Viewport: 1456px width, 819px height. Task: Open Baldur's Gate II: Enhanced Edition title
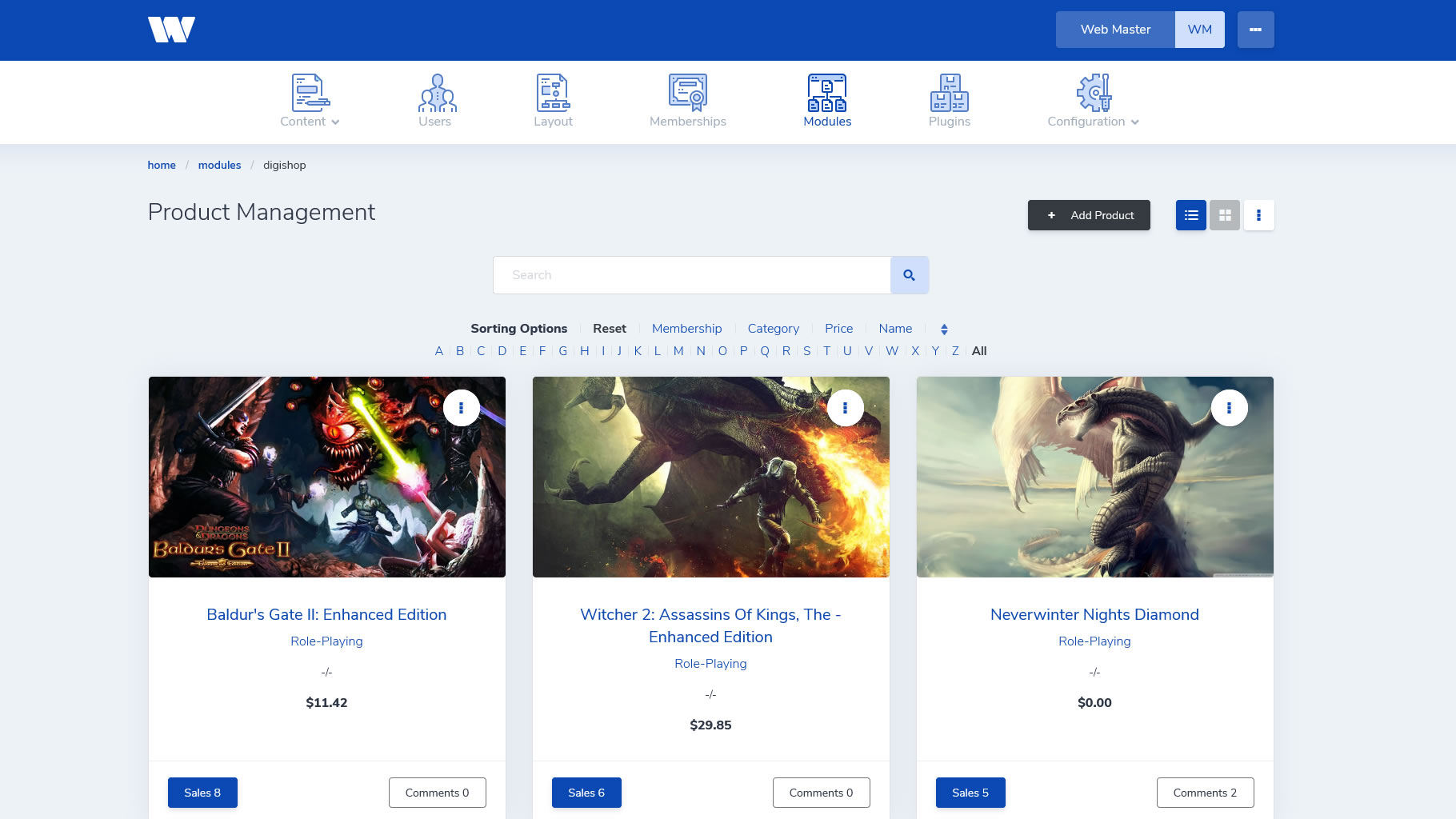click(x=326, y=615)
